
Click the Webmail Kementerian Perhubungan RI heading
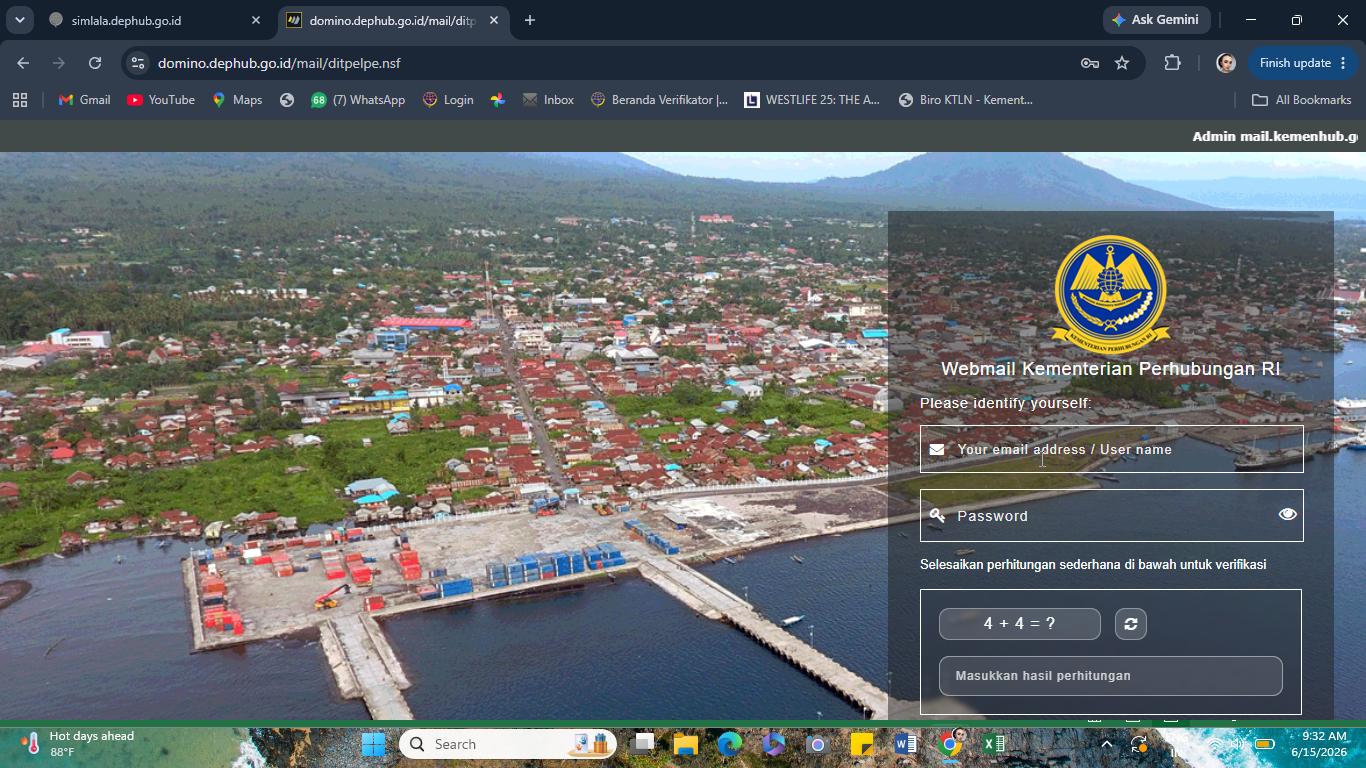(x=1111, y=369)
